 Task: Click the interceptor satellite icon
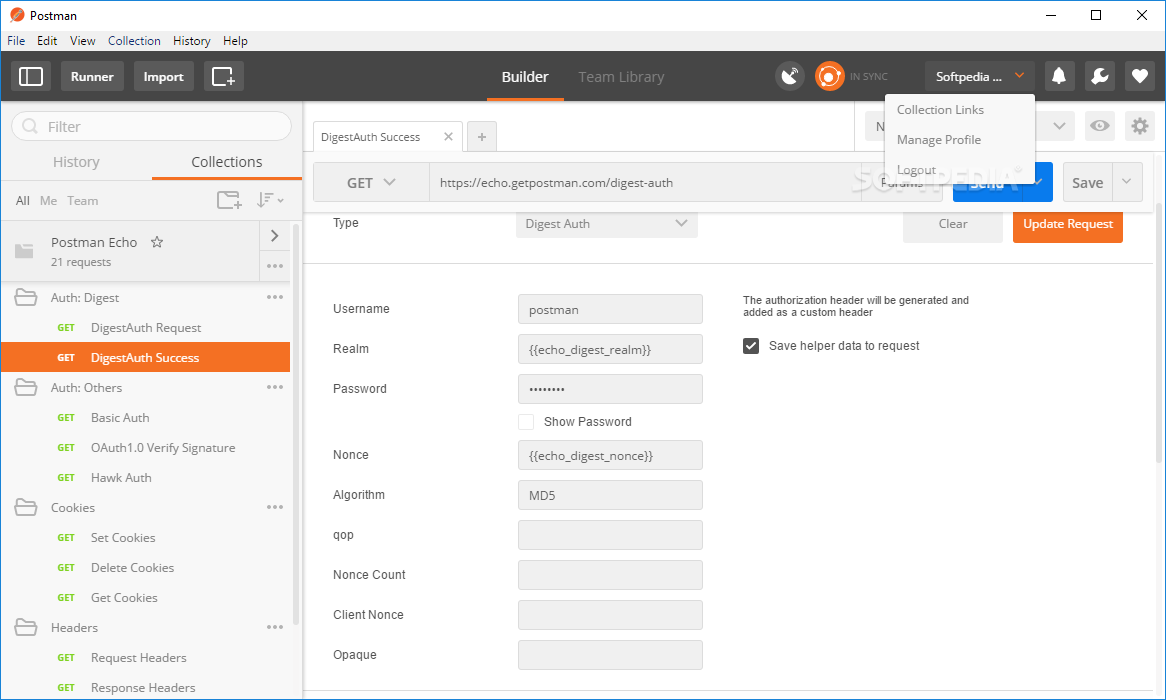pyautogui.click(x=790, y=76)
